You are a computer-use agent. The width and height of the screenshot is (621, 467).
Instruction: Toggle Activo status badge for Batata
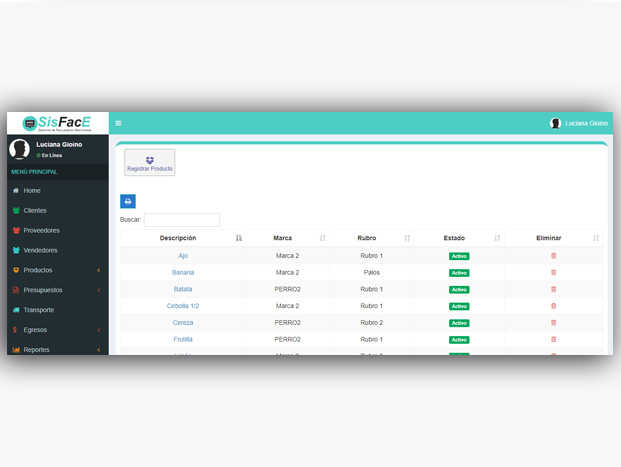coord(459,290)
